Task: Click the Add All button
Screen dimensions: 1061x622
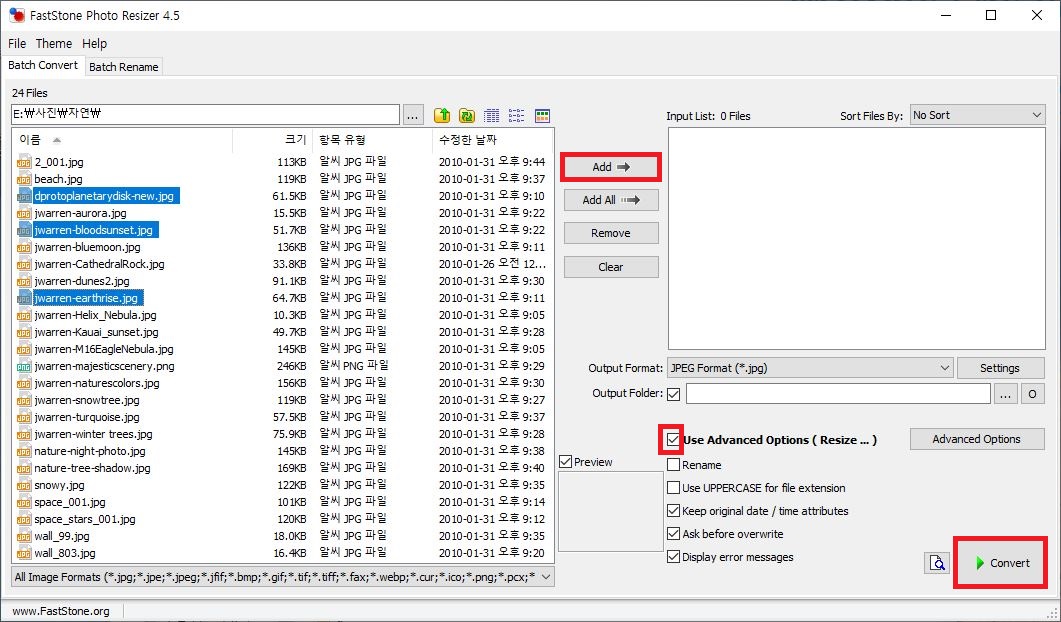Action: click(611, 200)
